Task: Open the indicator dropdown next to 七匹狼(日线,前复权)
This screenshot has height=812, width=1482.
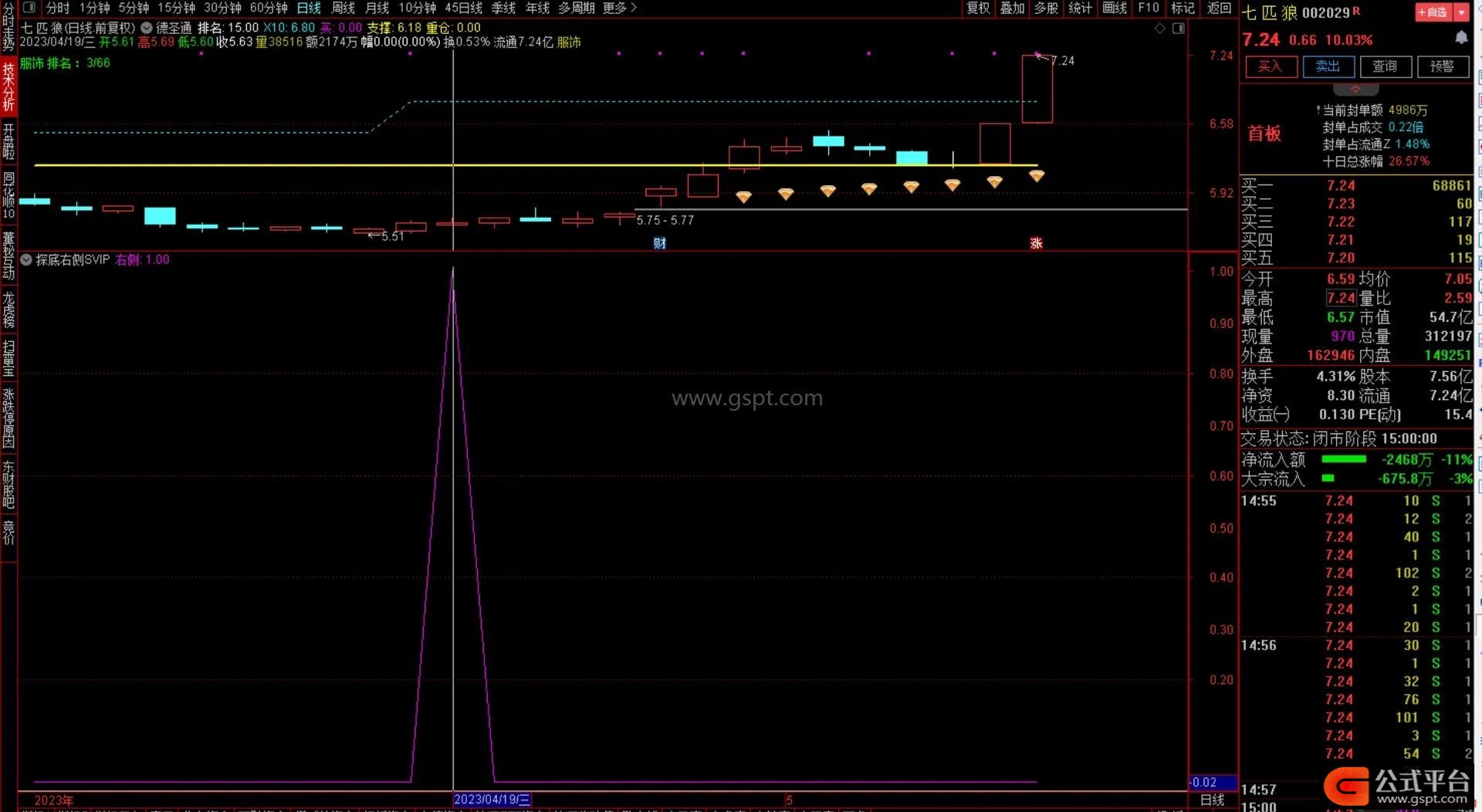Action: tap(147, 28)
